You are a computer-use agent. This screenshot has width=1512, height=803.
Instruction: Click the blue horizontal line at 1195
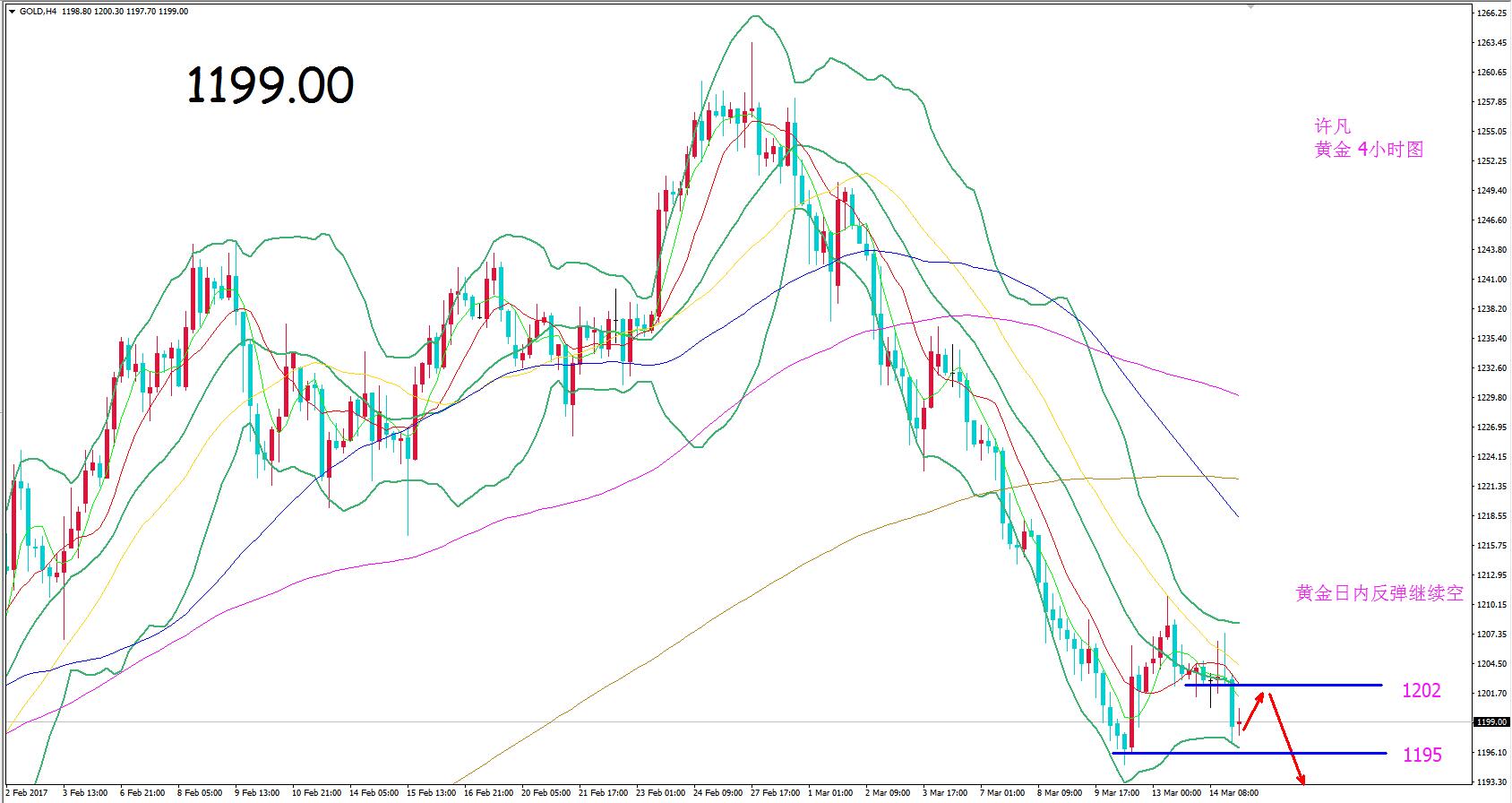pyautogui.click(x=1249, y=753)
